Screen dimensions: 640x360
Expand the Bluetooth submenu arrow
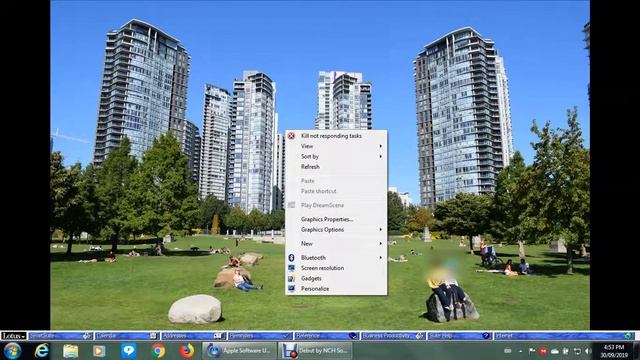pos(380,258)
